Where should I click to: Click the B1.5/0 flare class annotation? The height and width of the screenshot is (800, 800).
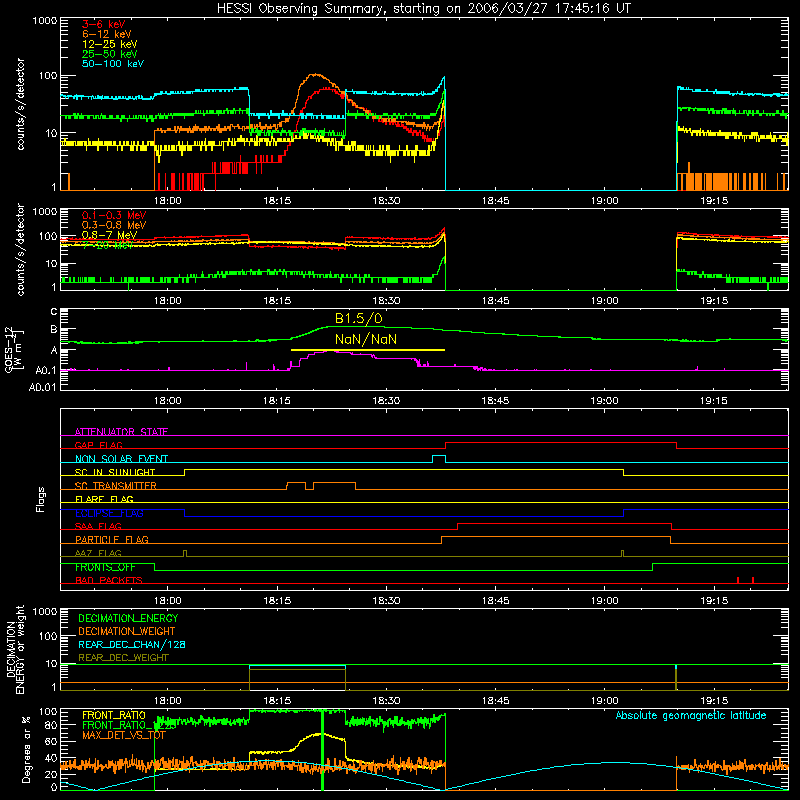tap(359, 318)
